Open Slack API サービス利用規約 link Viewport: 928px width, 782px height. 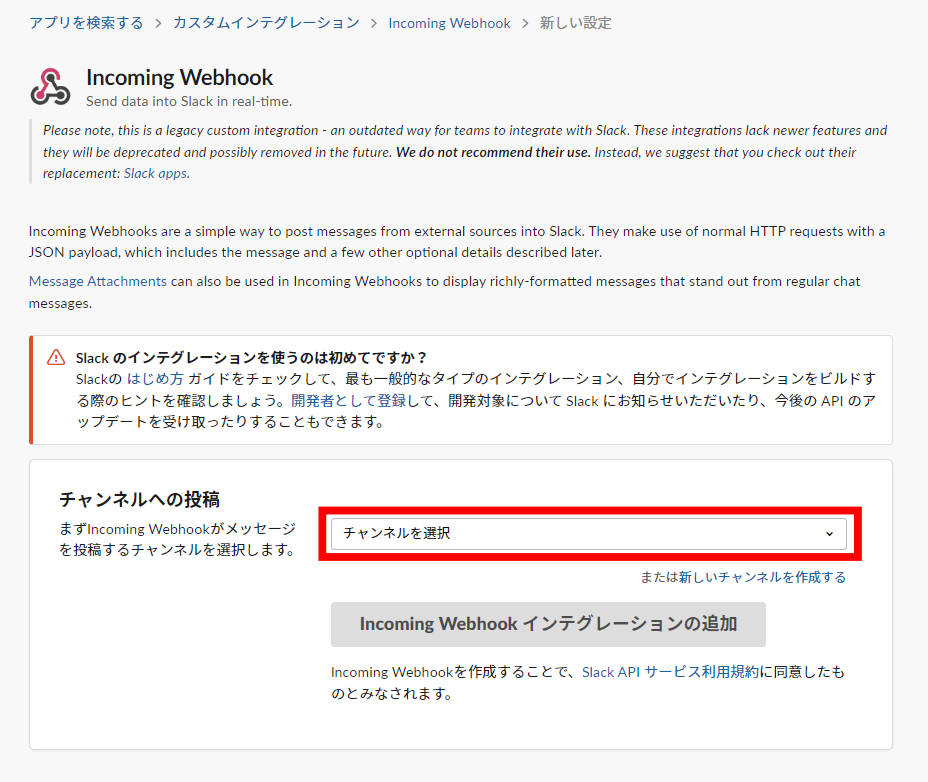670,672
